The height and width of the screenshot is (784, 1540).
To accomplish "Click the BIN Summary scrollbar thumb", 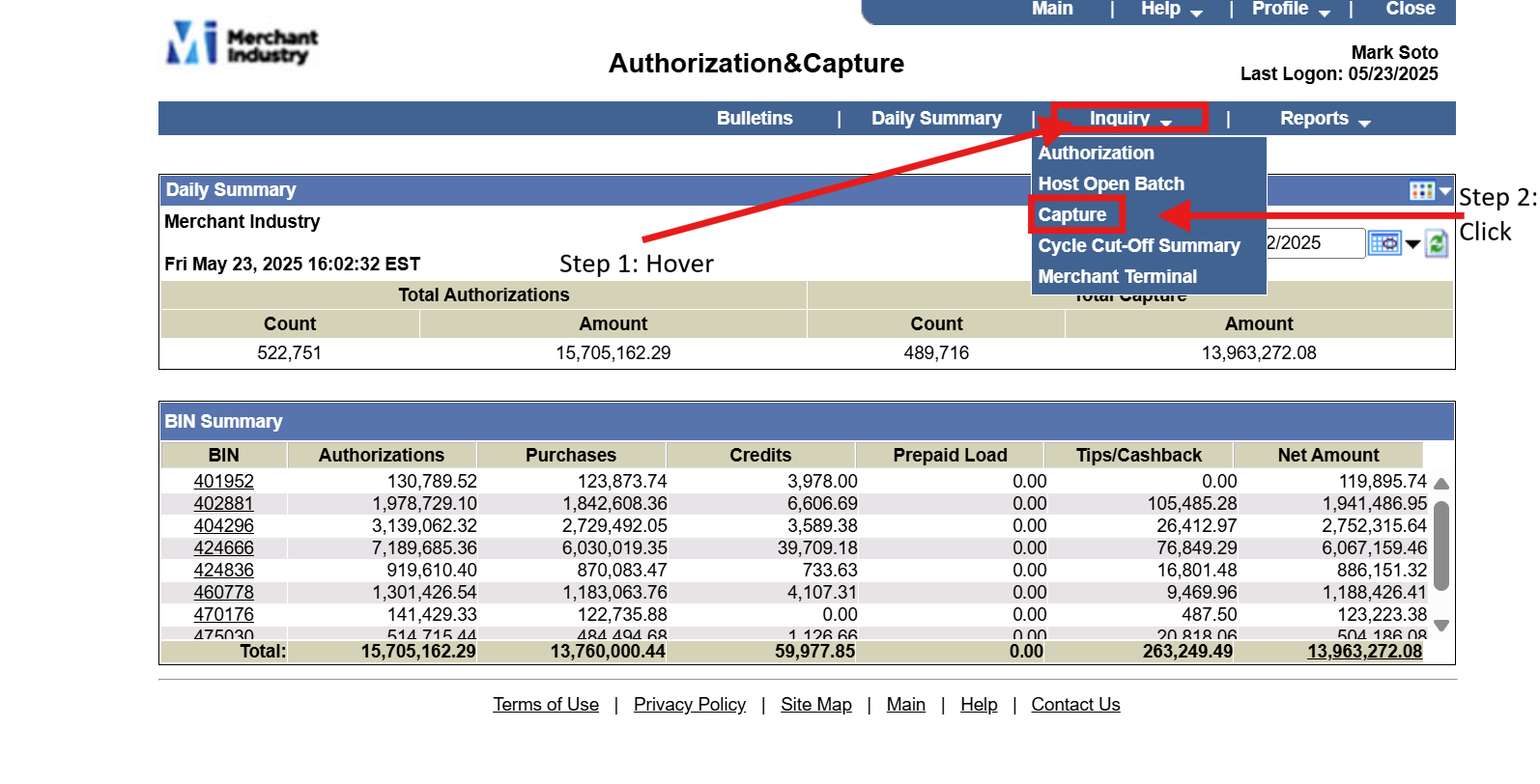I will 1440,546.
